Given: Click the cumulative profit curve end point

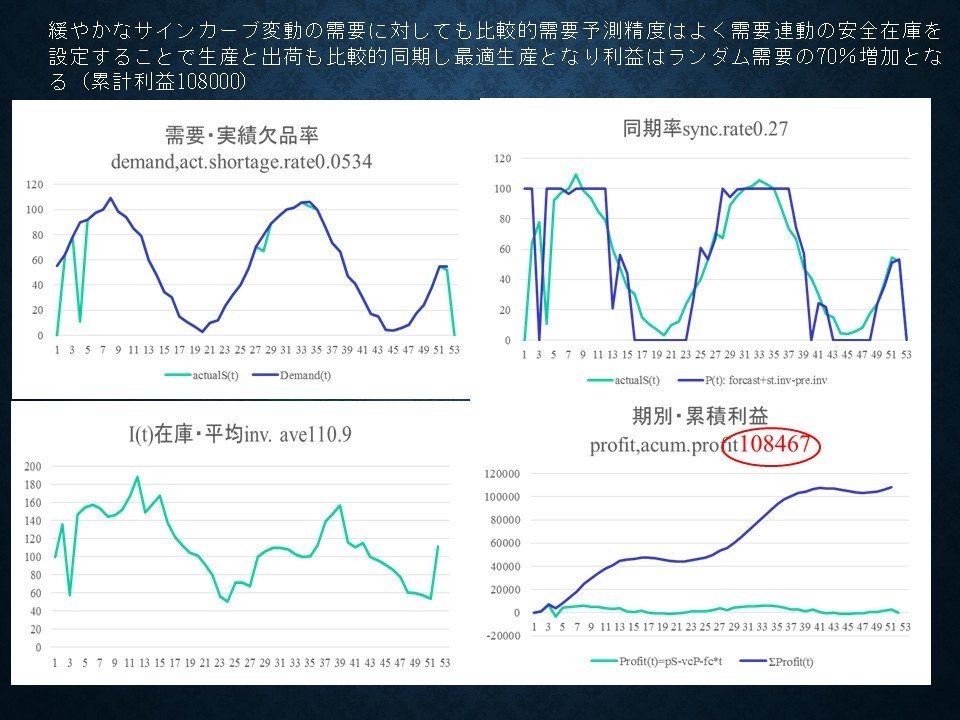Looking at the screenshot, I should coord(891,487).
